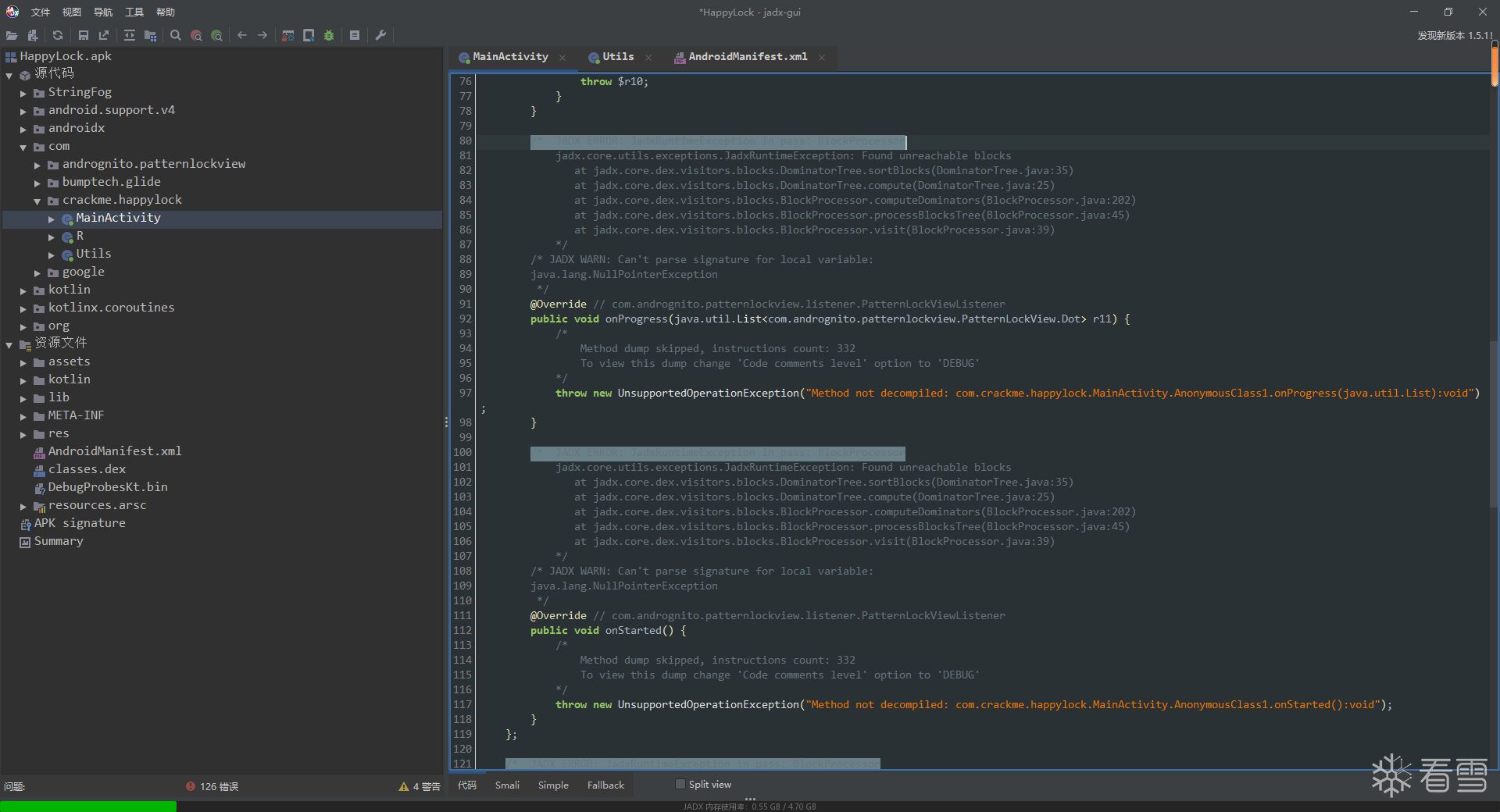1500x812 pixels.
Task: Expand the StringFog package node
Action: pos(23,93)
